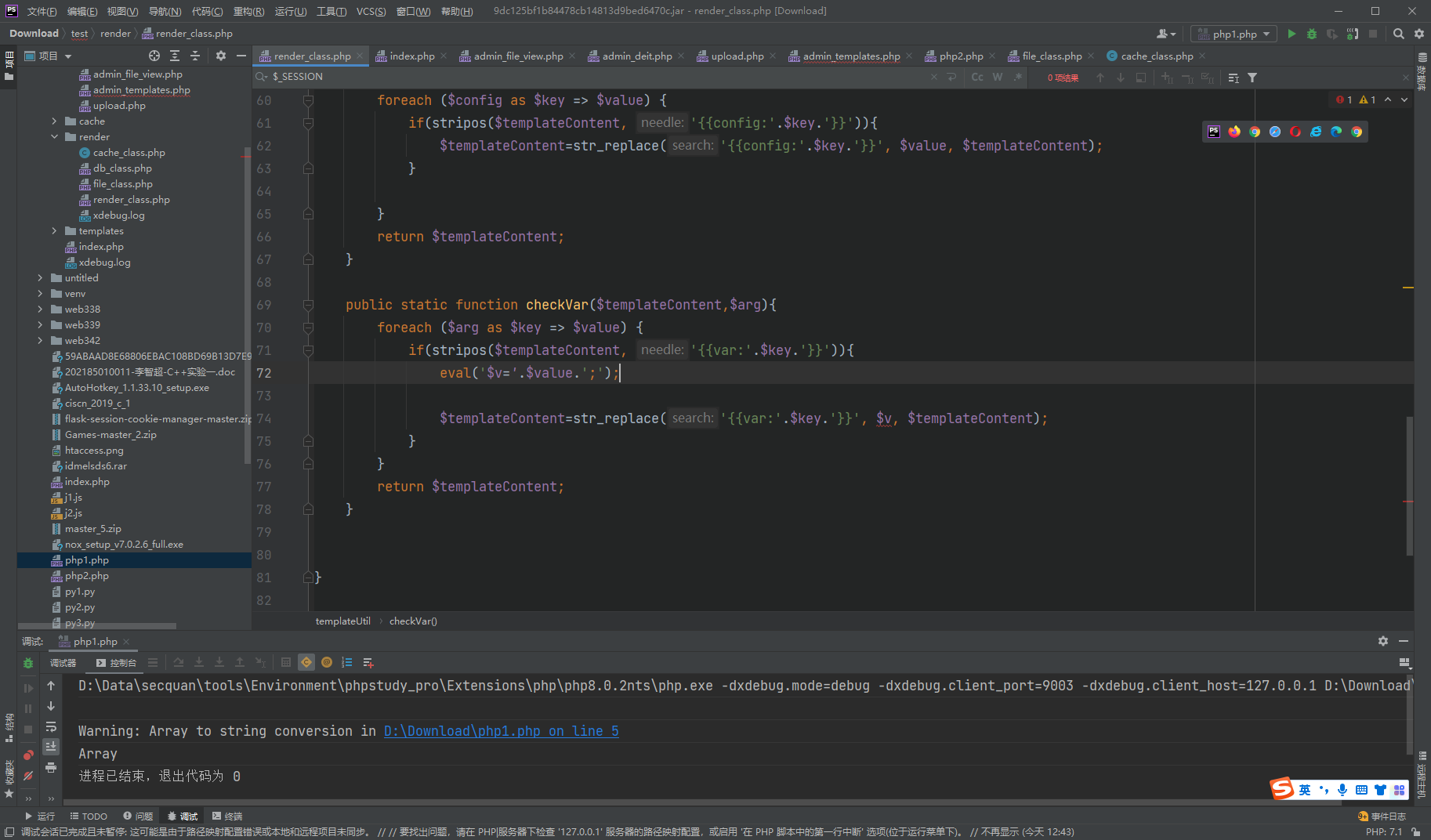Open the 运行(U) menu
Image resolution: width=1431 pixels, height=840 pixels.
(x=291, y=11)
